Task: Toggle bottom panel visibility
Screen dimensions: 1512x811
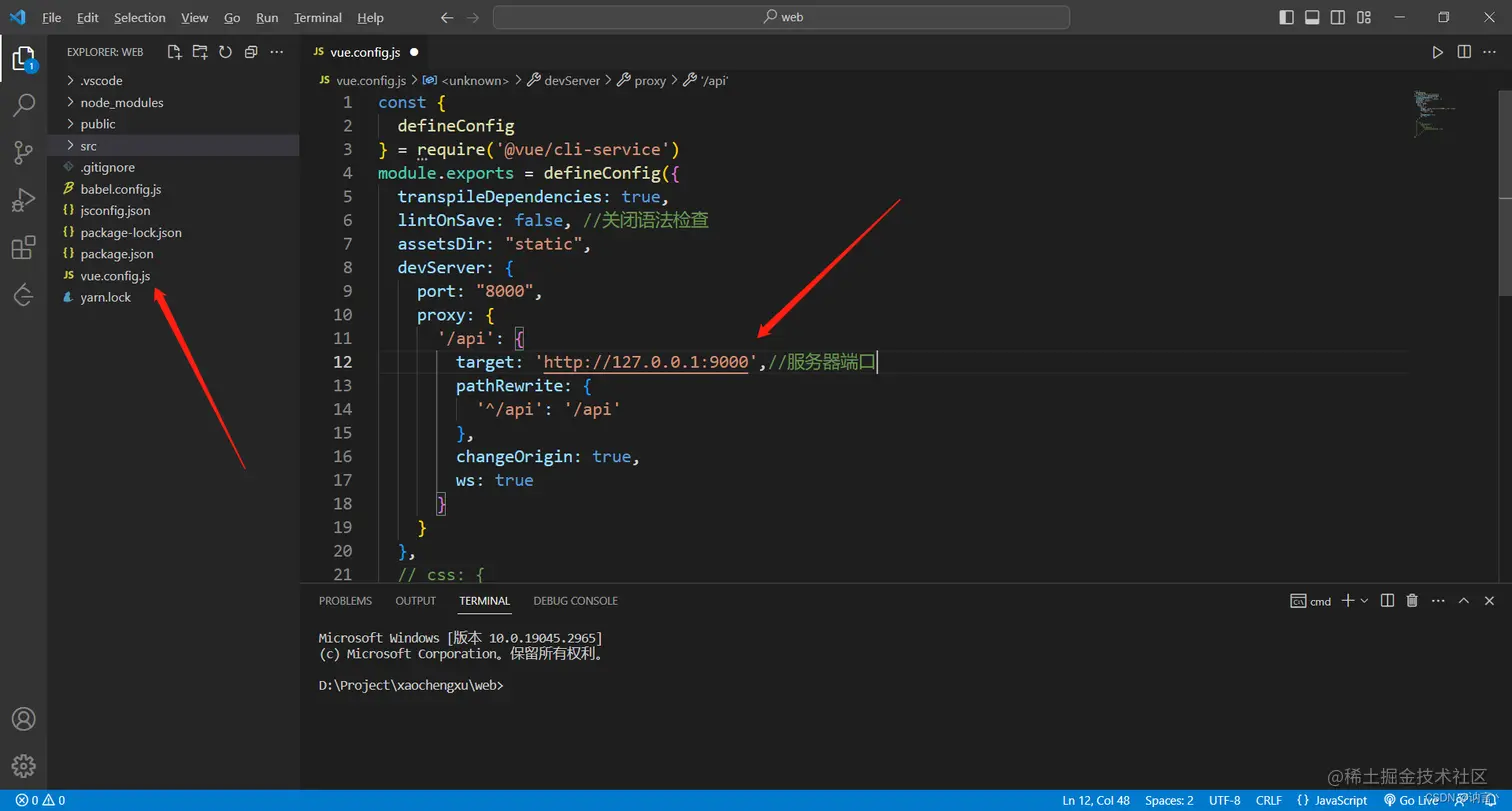Action: pos(1312,17)
